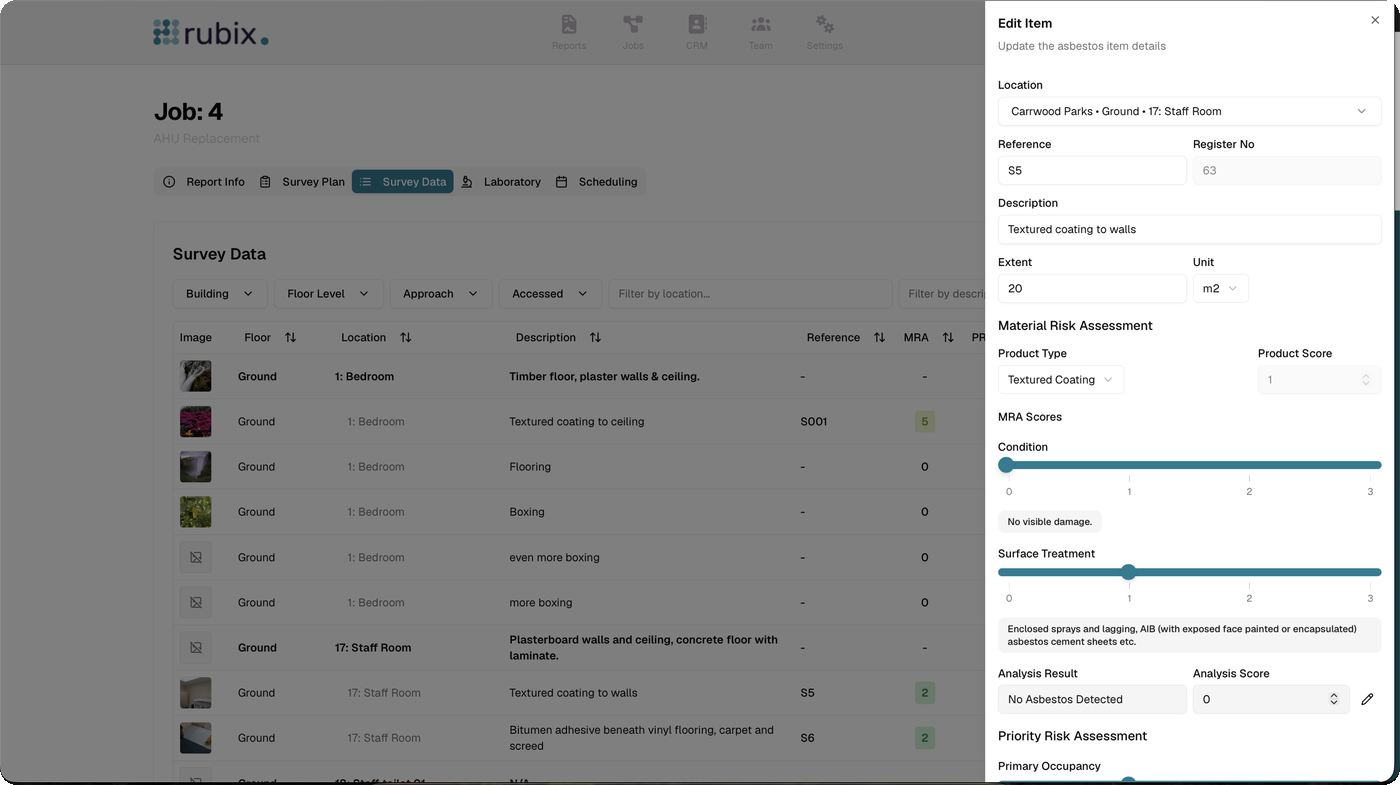
Task: Open the Accessed filter dropdown
Action: point(550,294)
